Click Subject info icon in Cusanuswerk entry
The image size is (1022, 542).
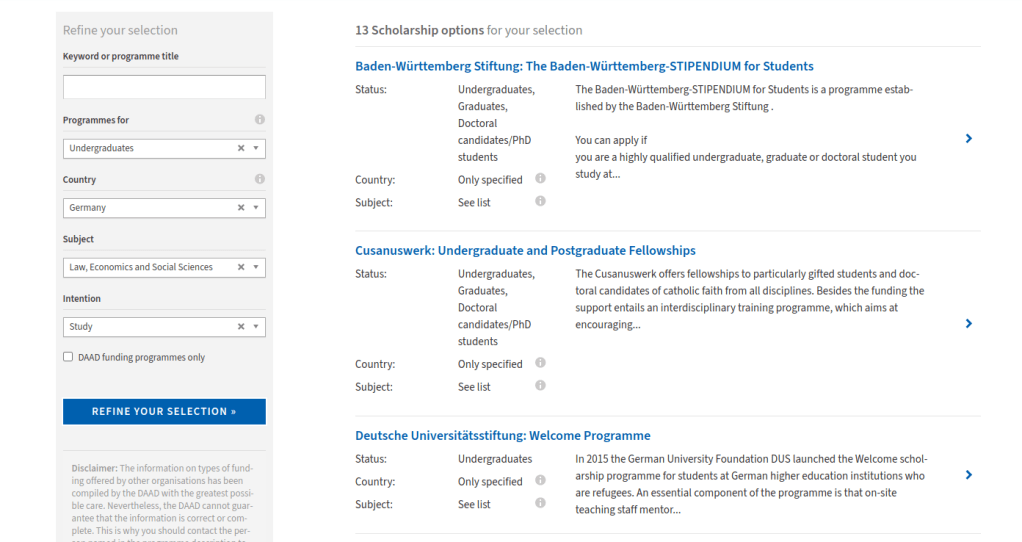[x=540, y=386]
